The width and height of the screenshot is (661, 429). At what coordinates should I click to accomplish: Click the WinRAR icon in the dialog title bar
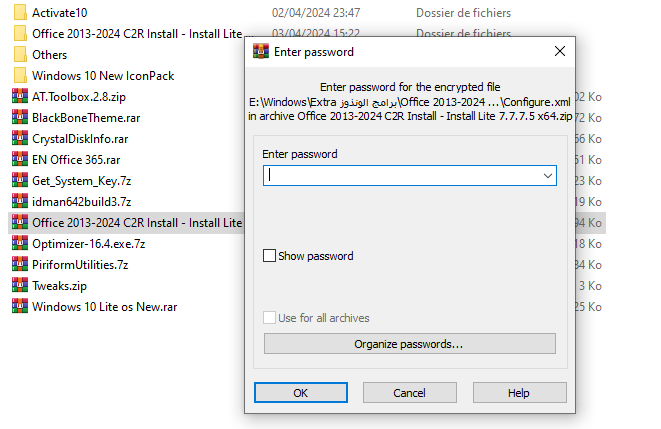pos(261,52)
